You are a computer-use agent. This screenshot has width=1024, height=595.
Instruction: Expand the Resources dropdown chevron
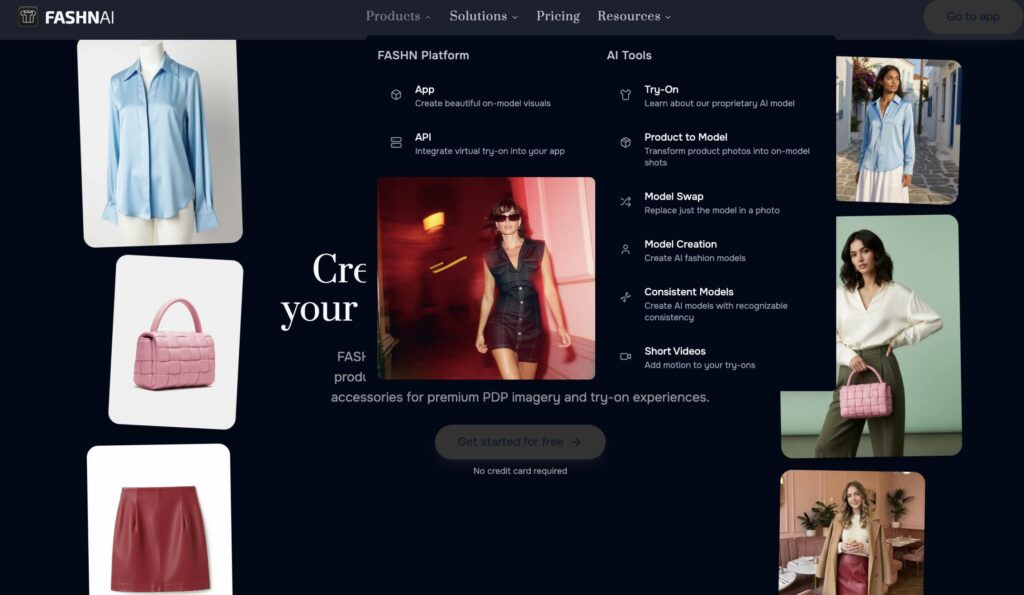[668, 18]
